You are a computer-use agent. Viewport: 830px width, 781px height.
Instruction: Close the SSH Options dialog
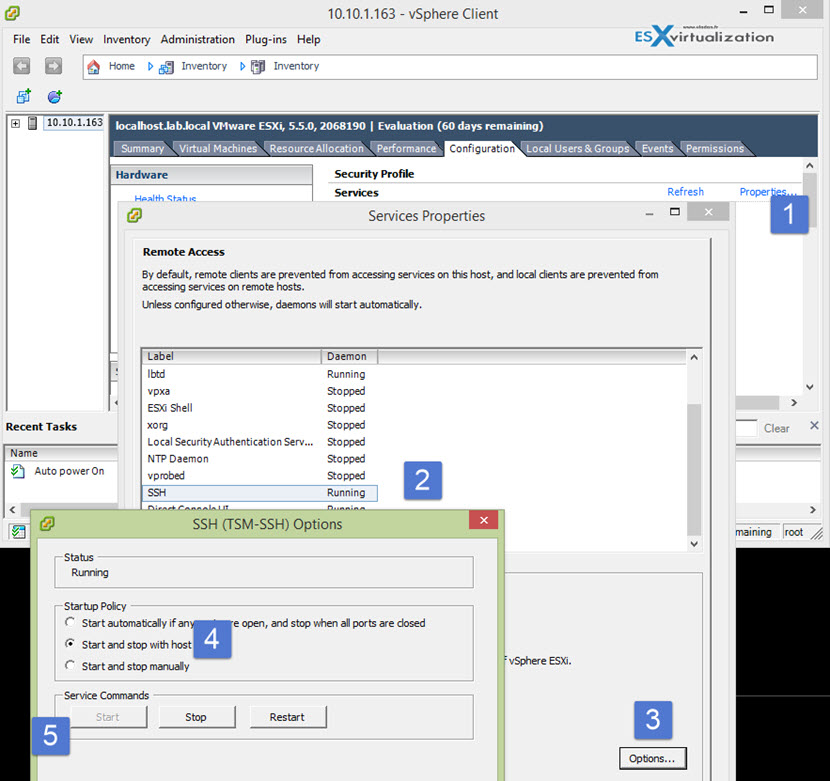pos(483,520)
